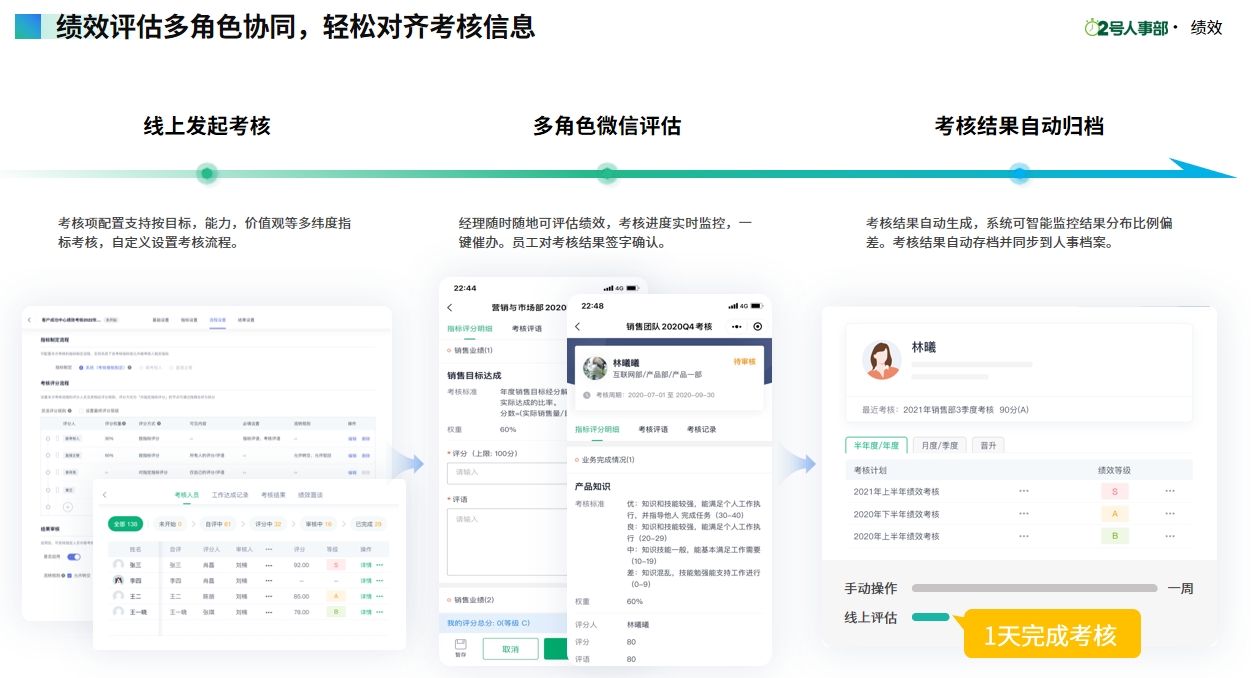Screen dimensions: 1251x678
Task: Click the S grade badge for 2021年上半年
Action: (1114, 491)
